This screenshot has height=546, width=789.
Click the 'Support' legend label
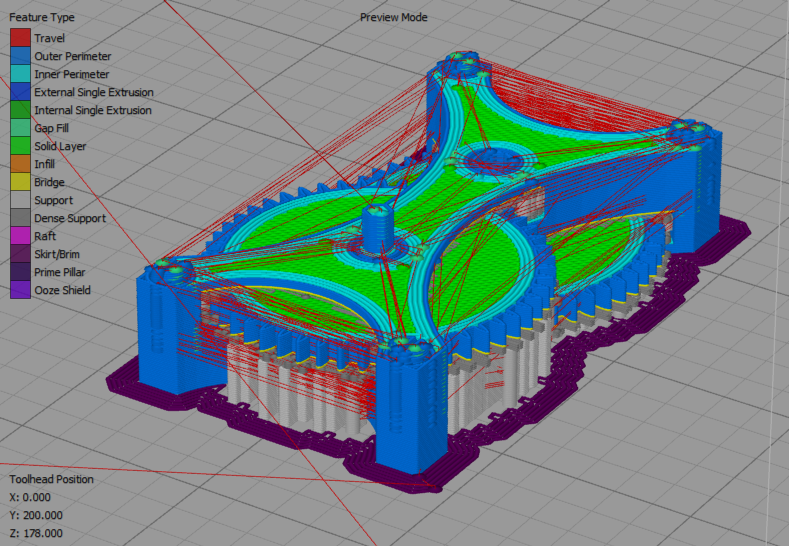pyautogui.click(x=53, y=200)
